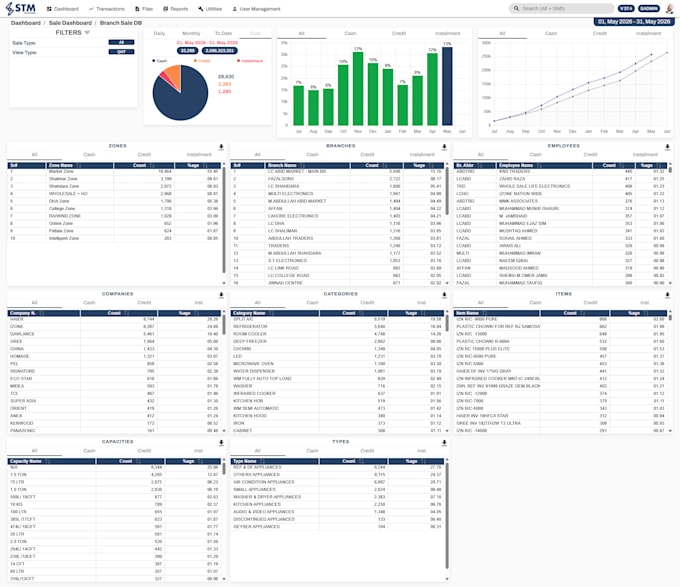The height and width of the screenshot is (587, 680).
Task: Open the Dashboard menu
Action: click(63, 9)
